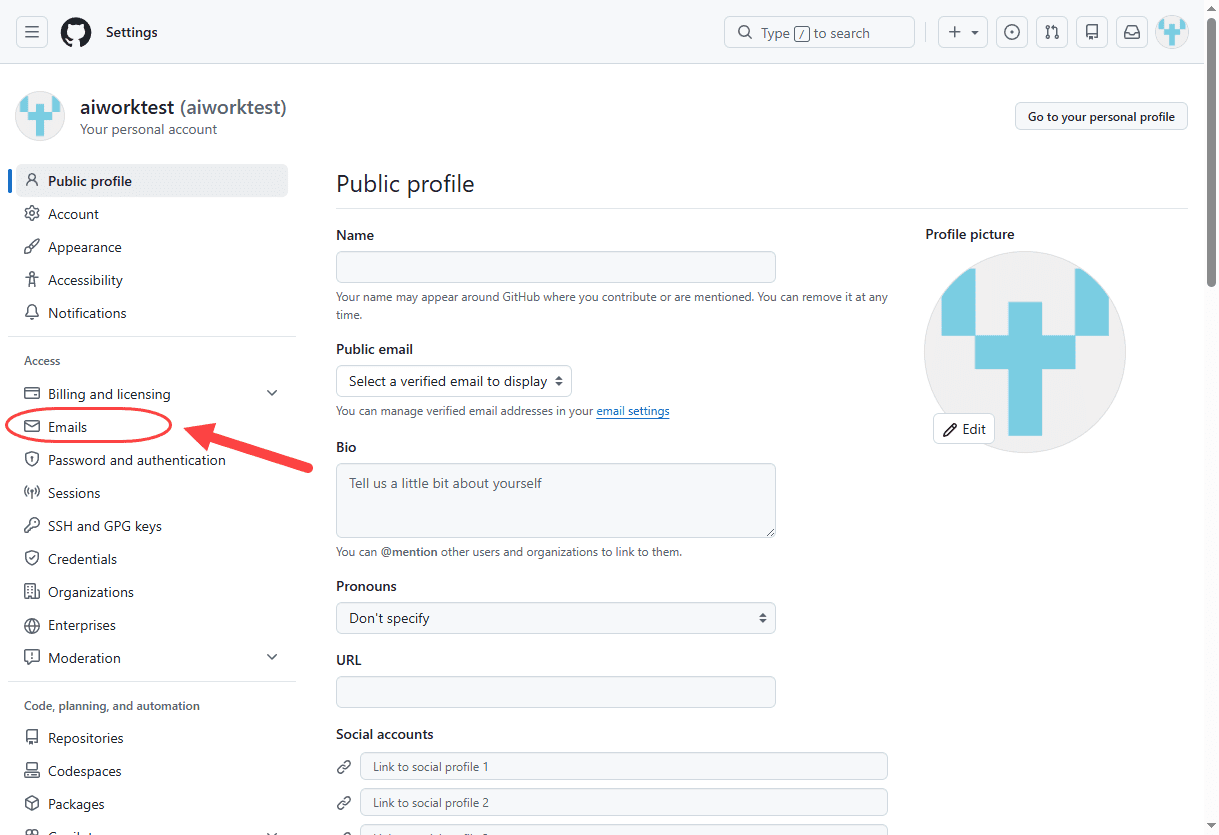Expand the Moderation section chevron
Viewport: 1219px width, 835px height.
pos(272,658)
